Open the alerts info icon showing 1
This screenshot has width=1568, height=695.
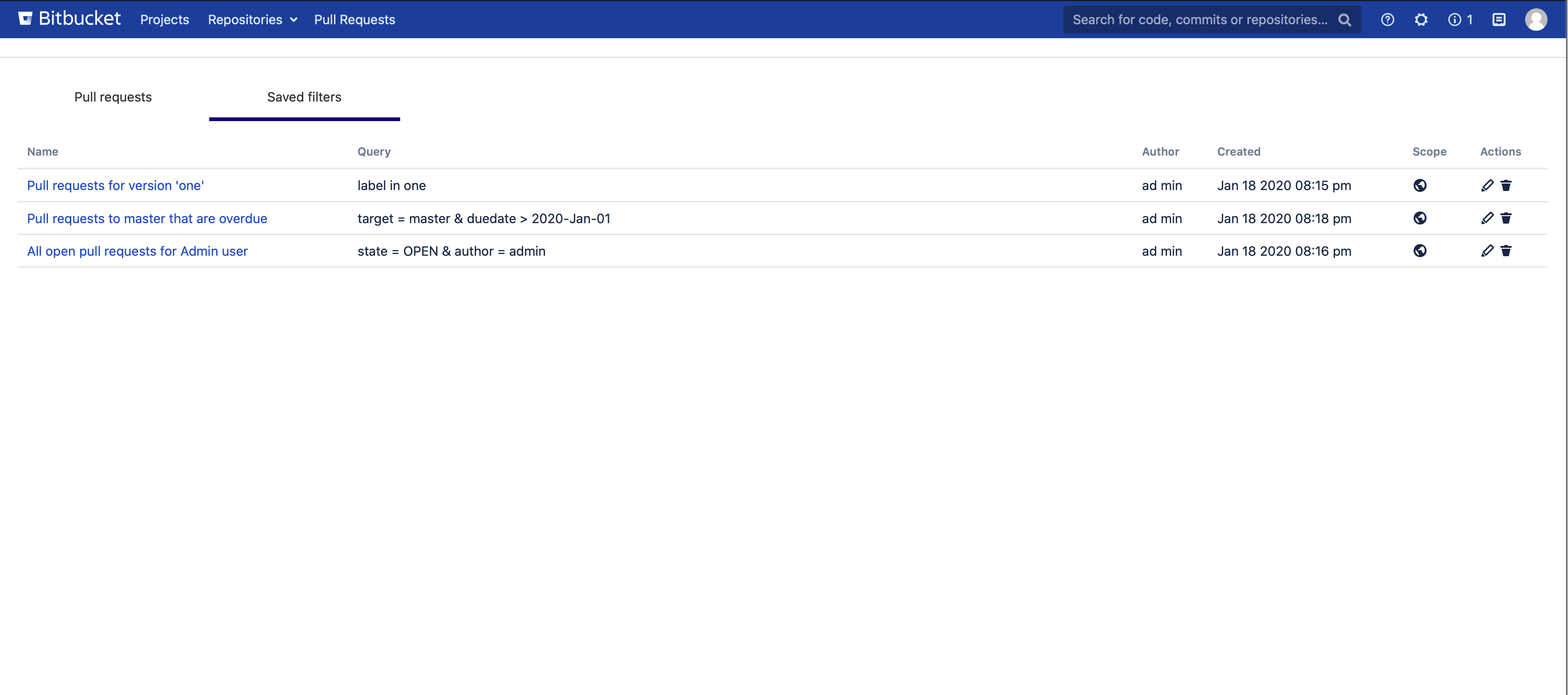(1459, 20)
